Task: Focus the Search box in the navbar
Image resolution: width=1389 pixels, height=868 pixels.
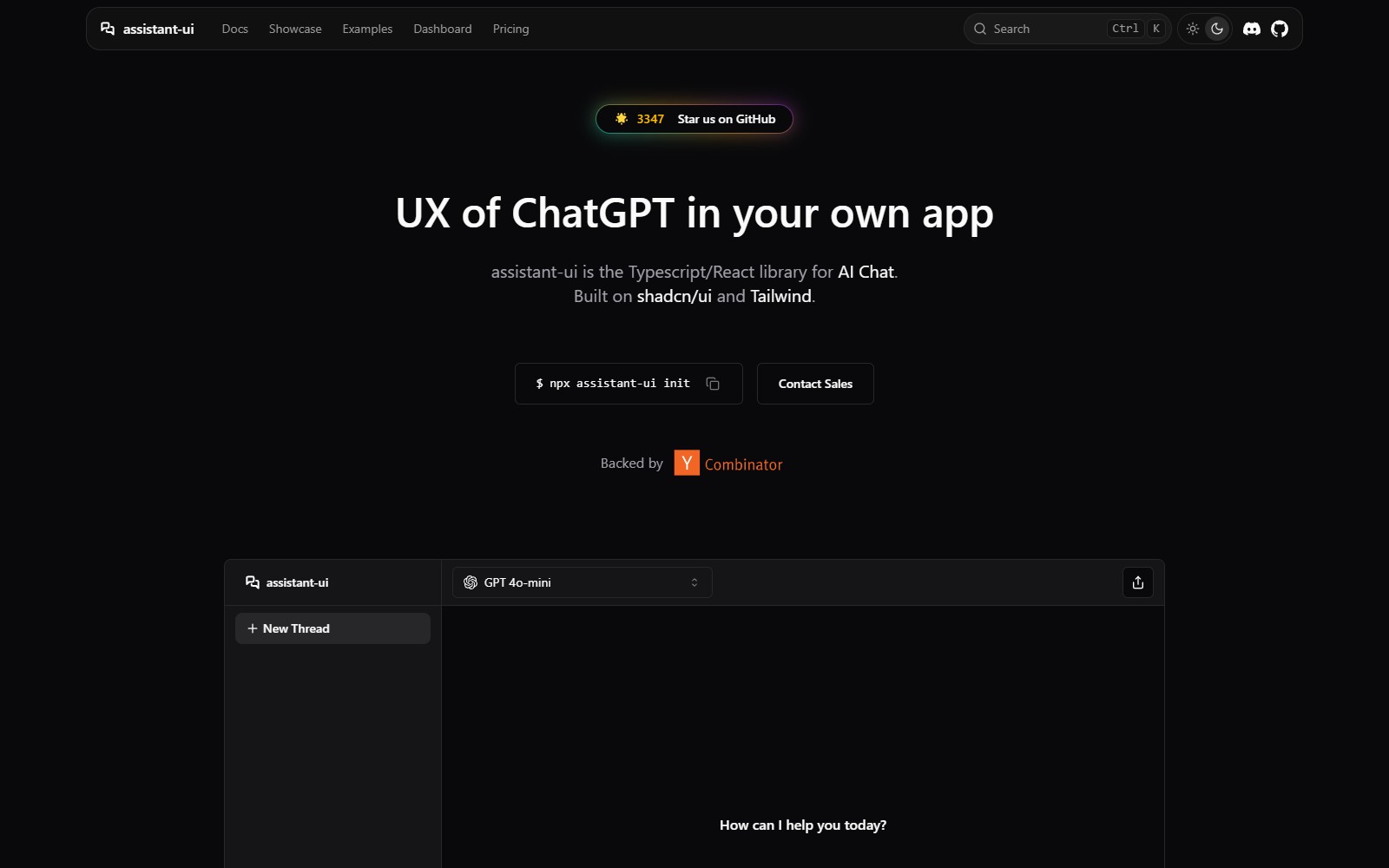Action: [x=1067, y=29]
